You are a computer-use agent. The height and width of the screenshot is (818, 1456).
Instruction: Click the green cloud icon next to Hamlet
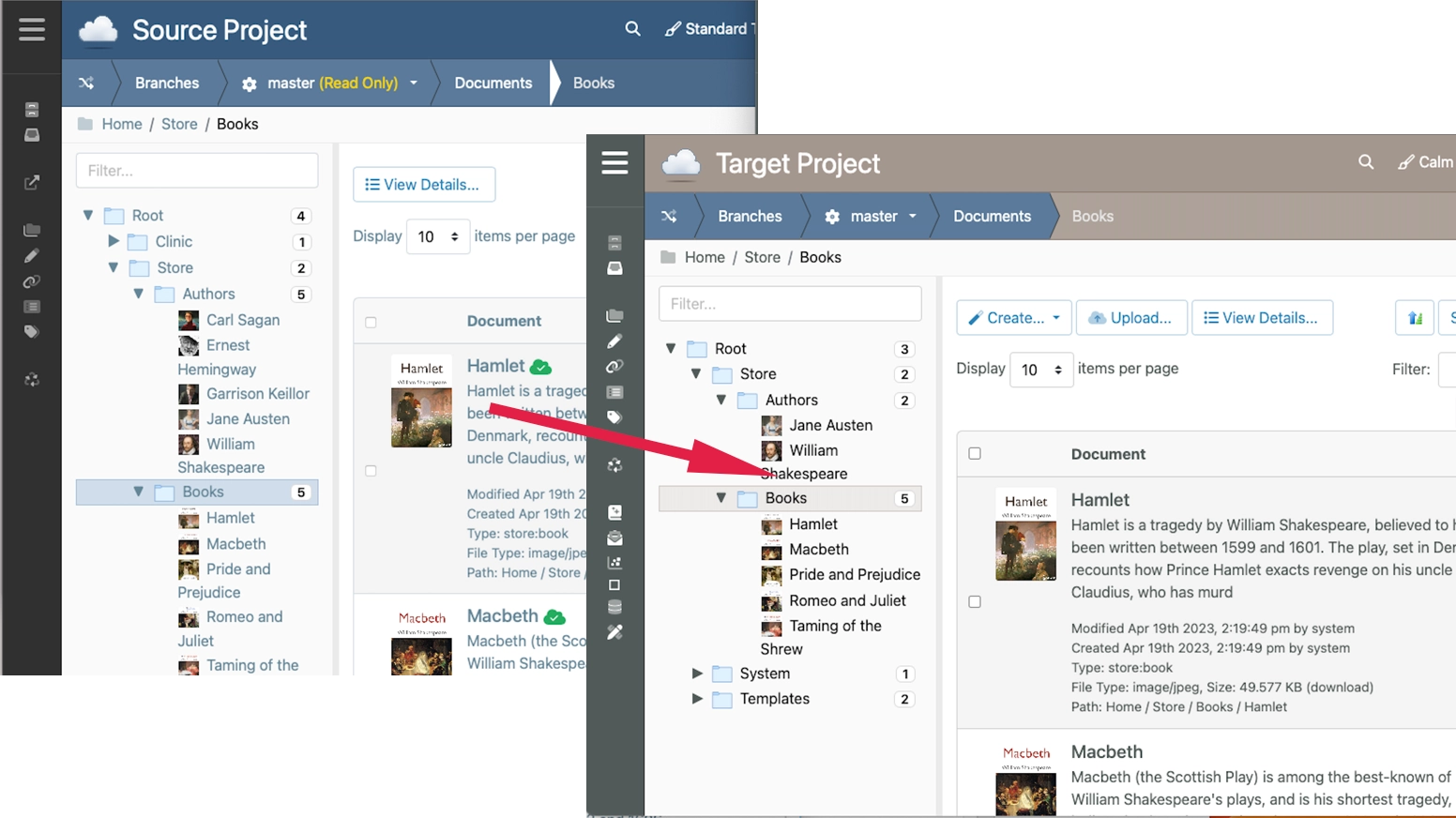[541, 367]
